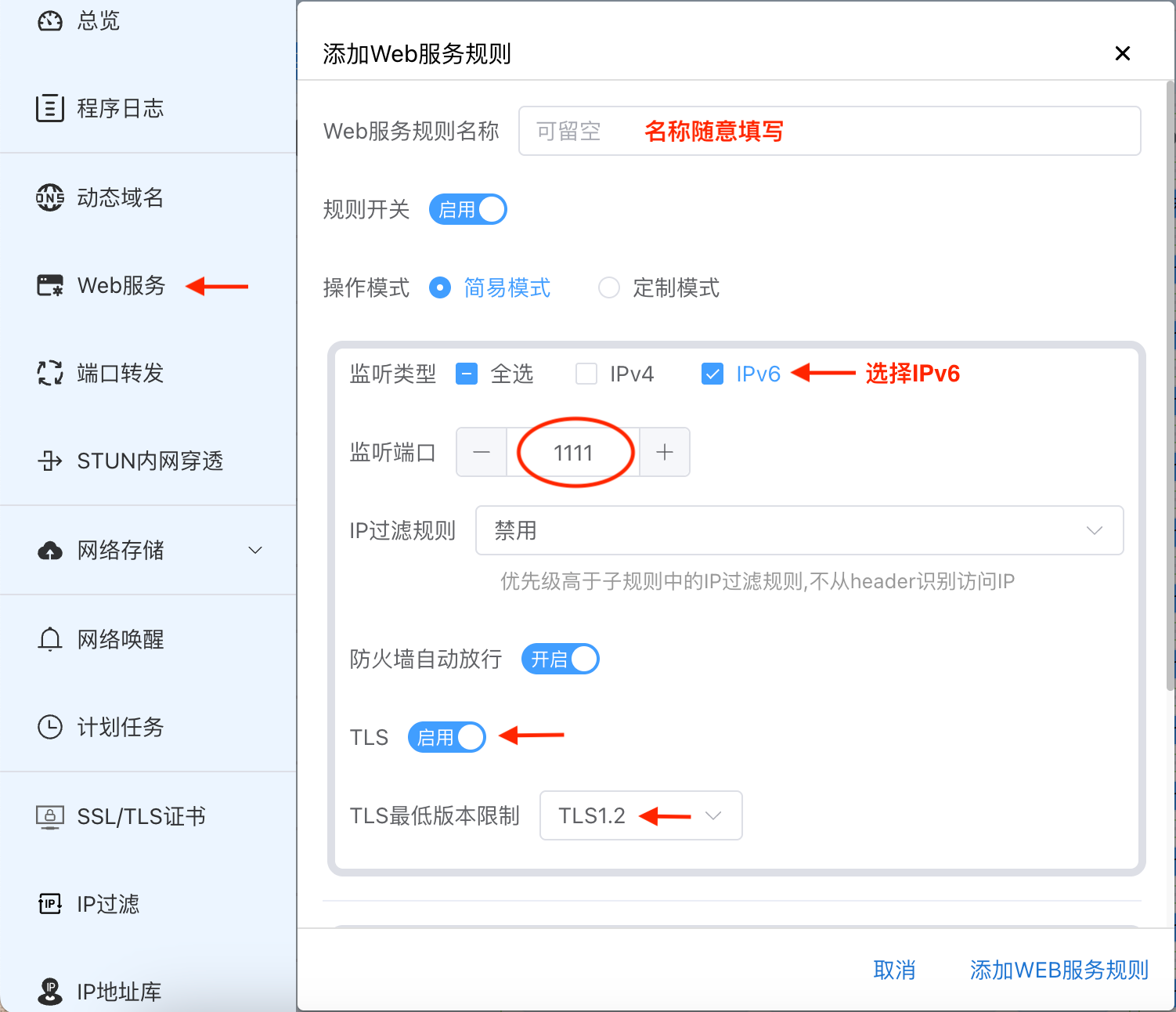Open the TLS最低版本限制 dropdown
The width and height of the screenshot is (1176, 1012).
(x=640, y=815)
